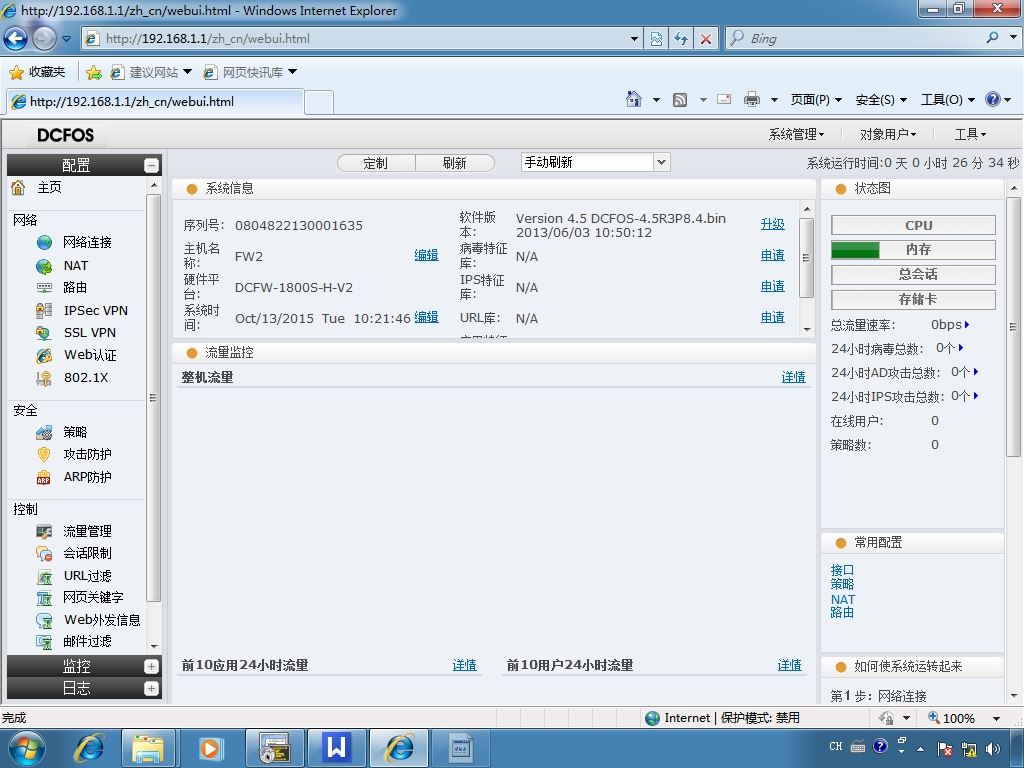Click the system info panel scrollbar
The height and width of the screenshot is (768, 1024).
coord(807,258)
